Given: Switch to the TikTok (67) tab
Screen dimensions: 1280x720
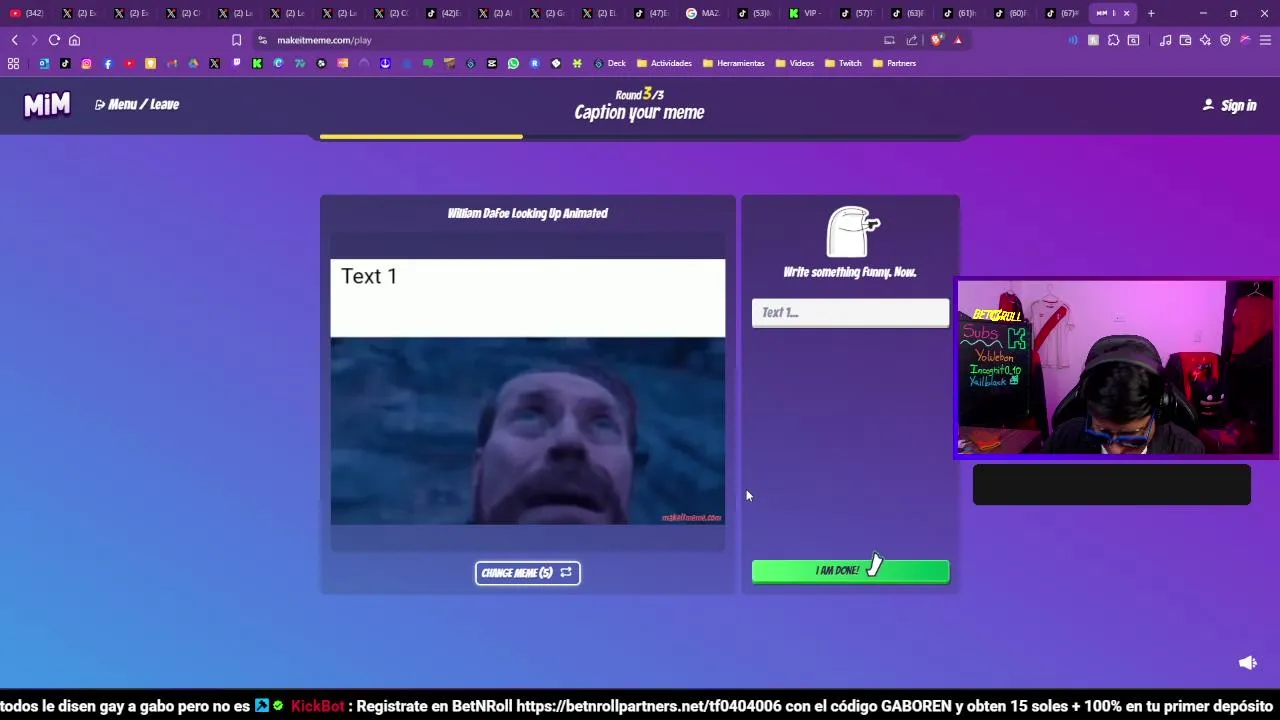Looking at the screenshot, I should point(1062,13).
